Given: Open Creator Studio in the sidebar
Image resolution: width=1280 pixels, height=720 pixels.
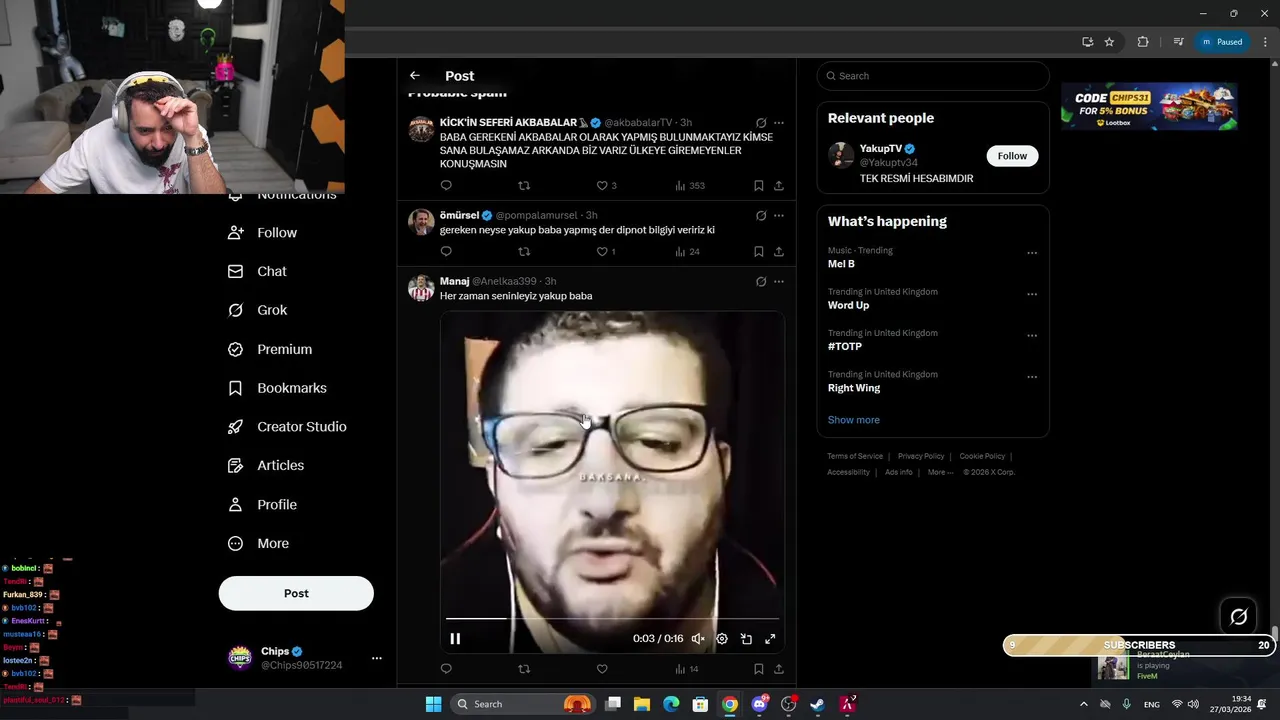Looking at the screenshot, I should tap(287, 426).
